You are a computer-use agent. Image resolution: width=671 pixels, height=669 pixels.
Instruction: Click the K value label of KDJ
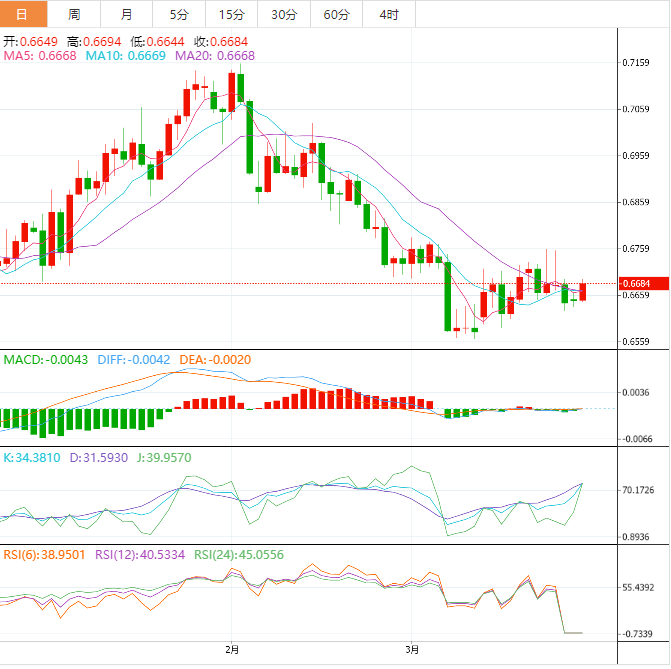(31, 457)
